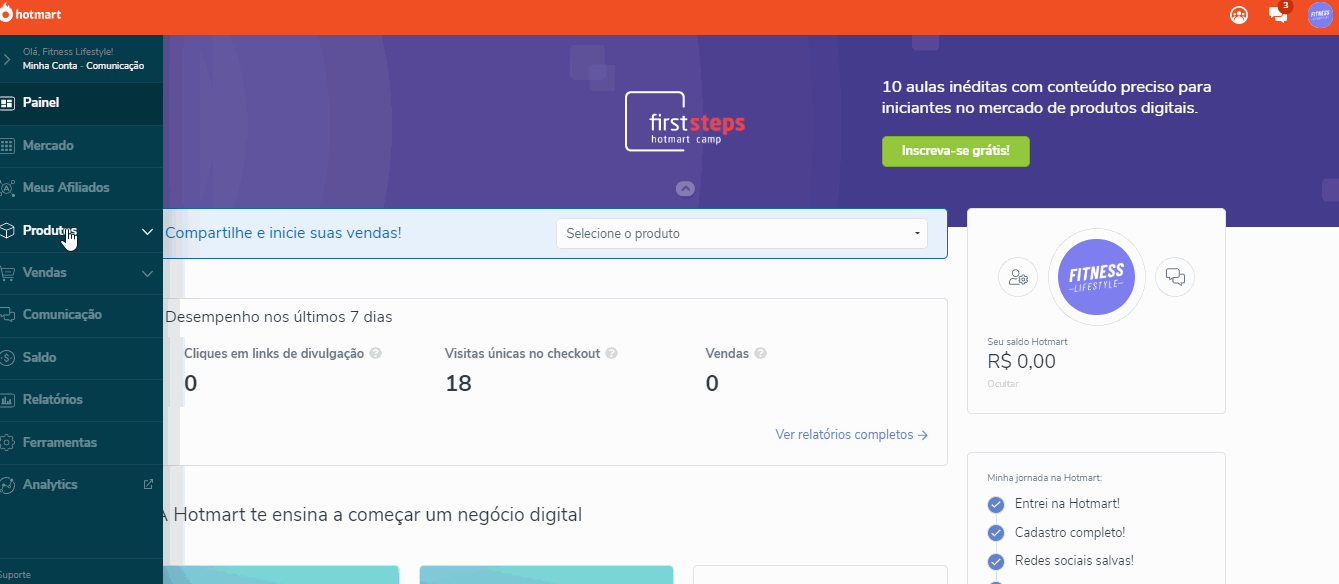Click the Meus Afiliados icon
1339x584 pixels.
click(x=7, y=188)
